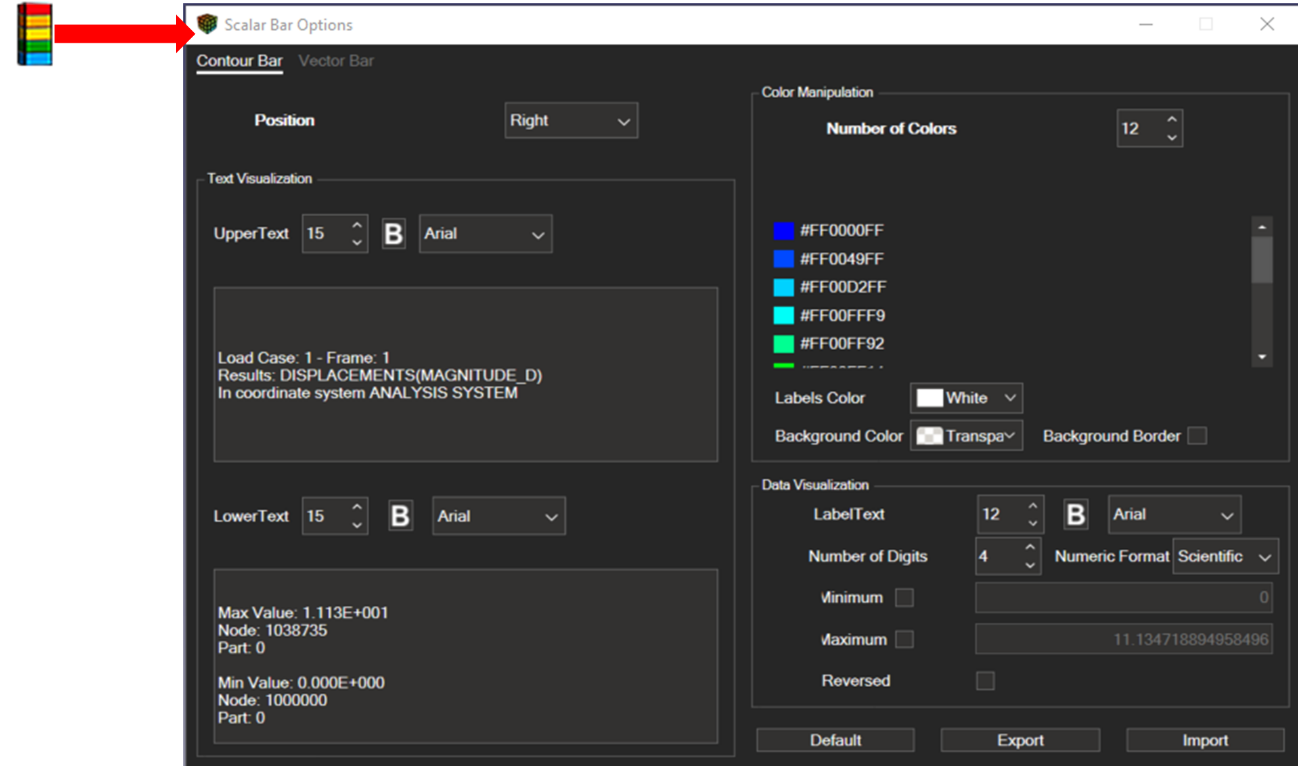Click the scalar bar color legend icon

pos(36,35)
